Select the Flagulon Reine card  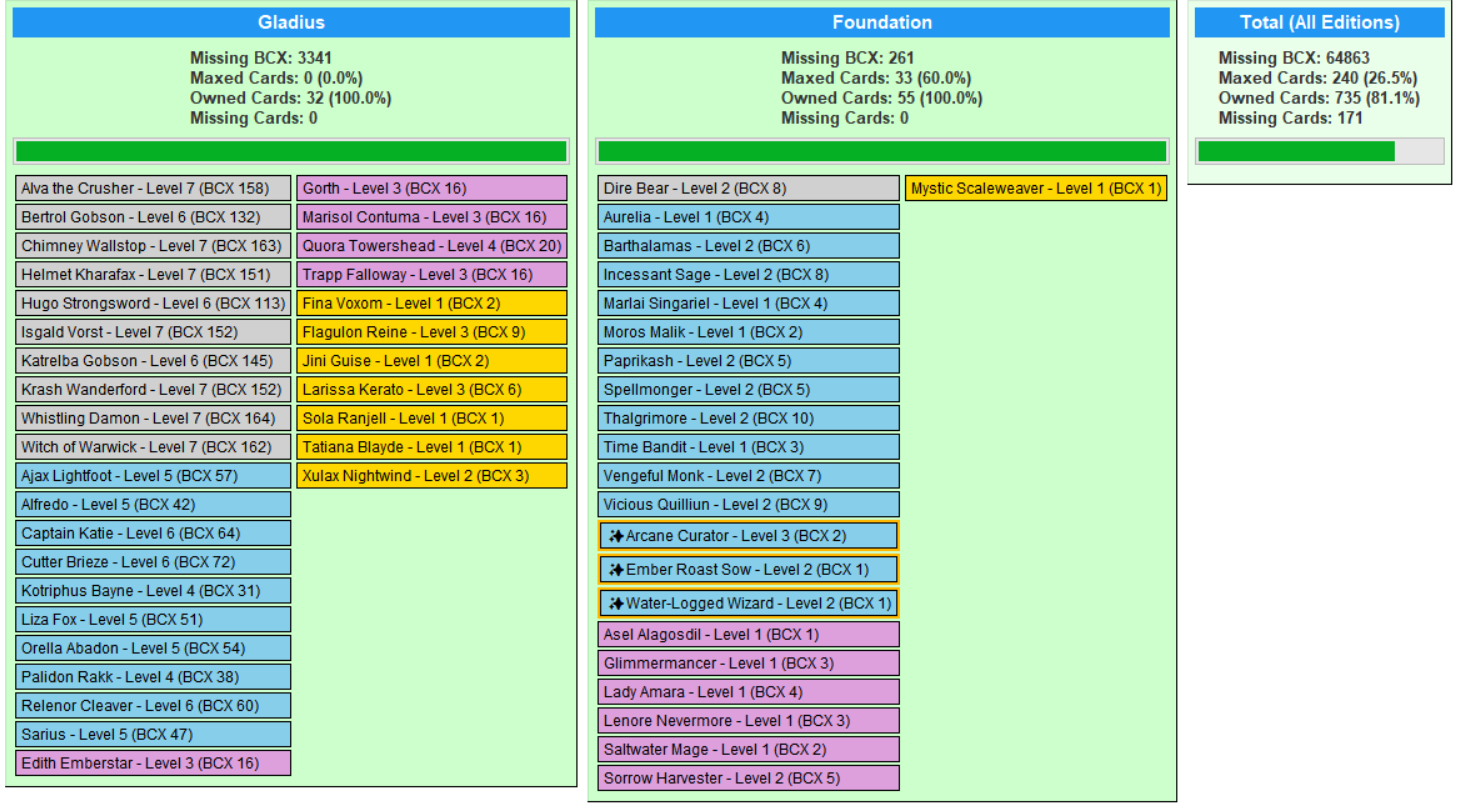pos(432,332)
